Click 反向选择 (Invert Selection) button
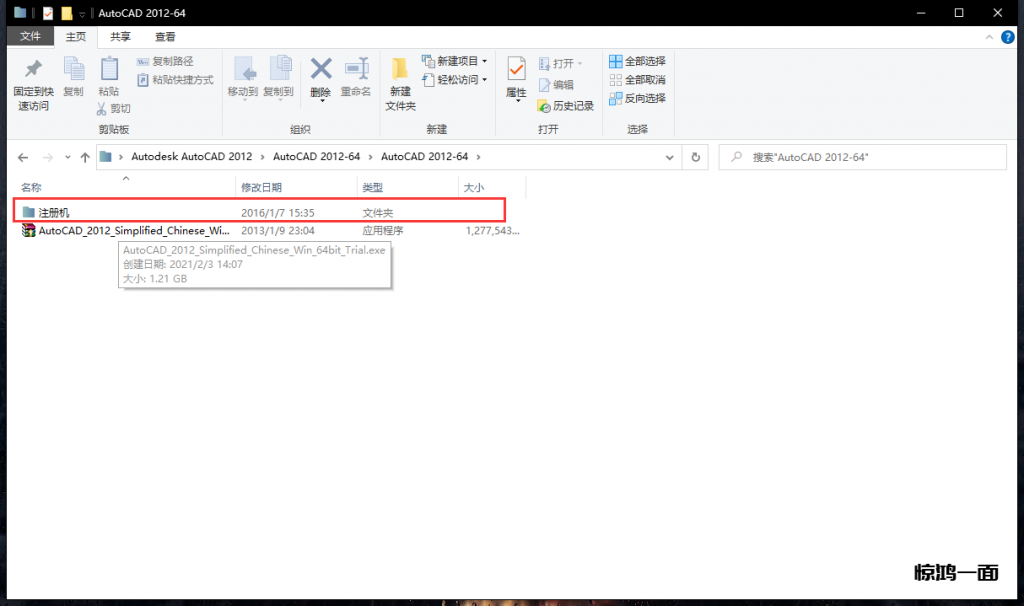 [x=637, y=98]
